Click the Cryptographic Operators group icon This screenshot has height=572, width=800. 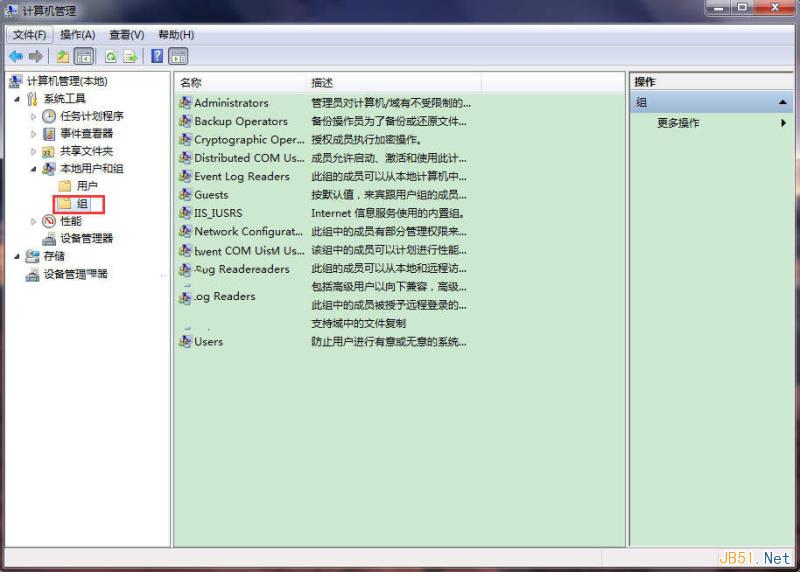(x=185, y=139)
